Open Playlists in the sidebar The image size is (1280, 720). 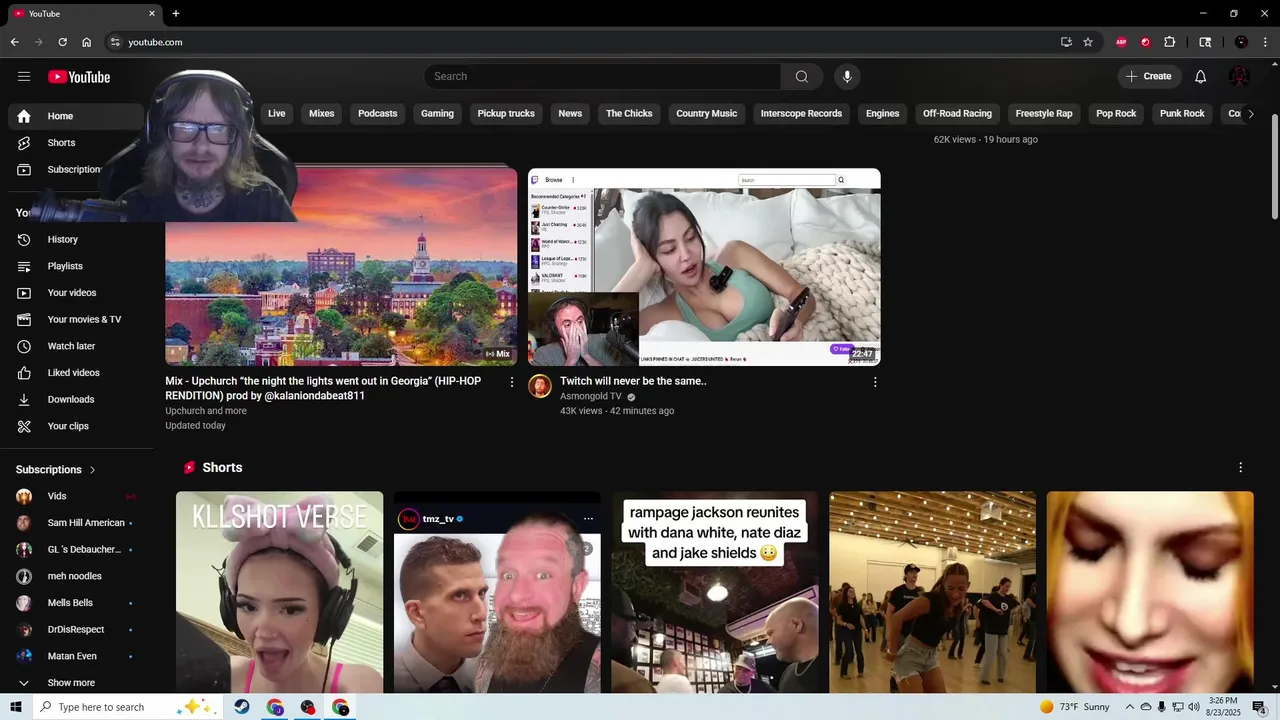(x=76, y=266)
